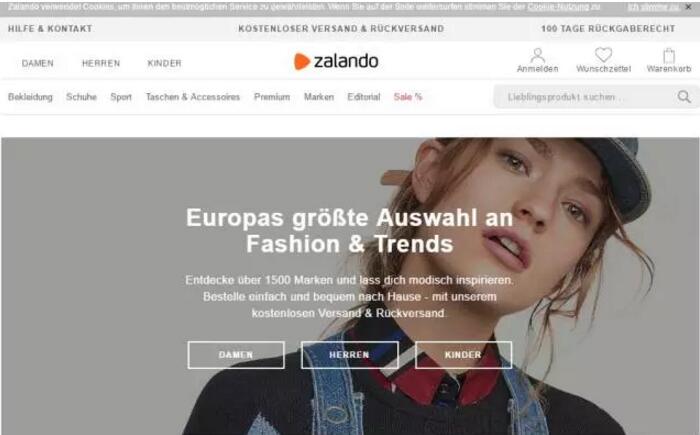Select HERREN in the top navigation
The width and height of the screenshot is (700, 435).
[x=101, y=63]
